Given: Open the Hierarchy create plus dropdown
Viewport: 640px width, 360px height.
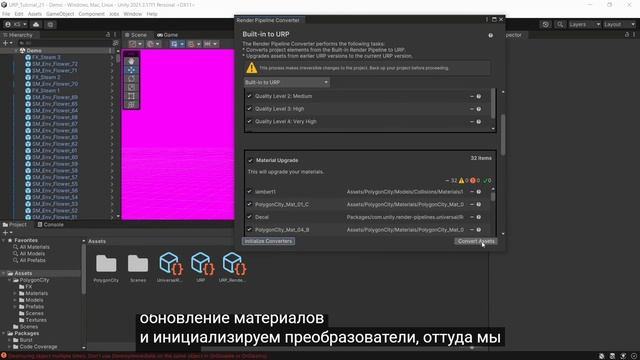Looking at the screenshot, I should click(x=7, y=43).
